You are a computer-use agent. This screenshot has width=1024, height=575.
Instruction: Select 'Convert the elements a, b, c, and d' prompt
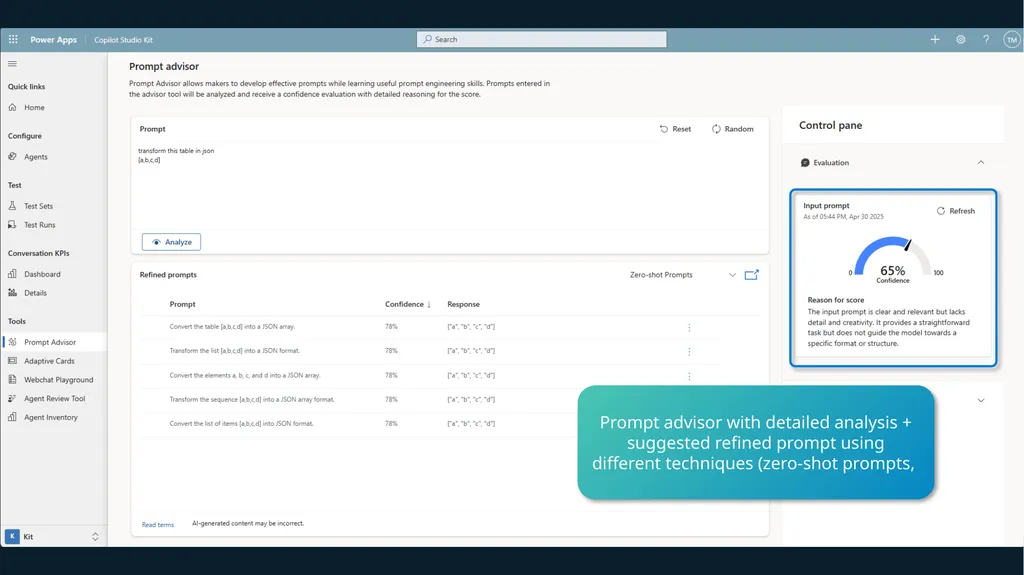coord(245,376)
